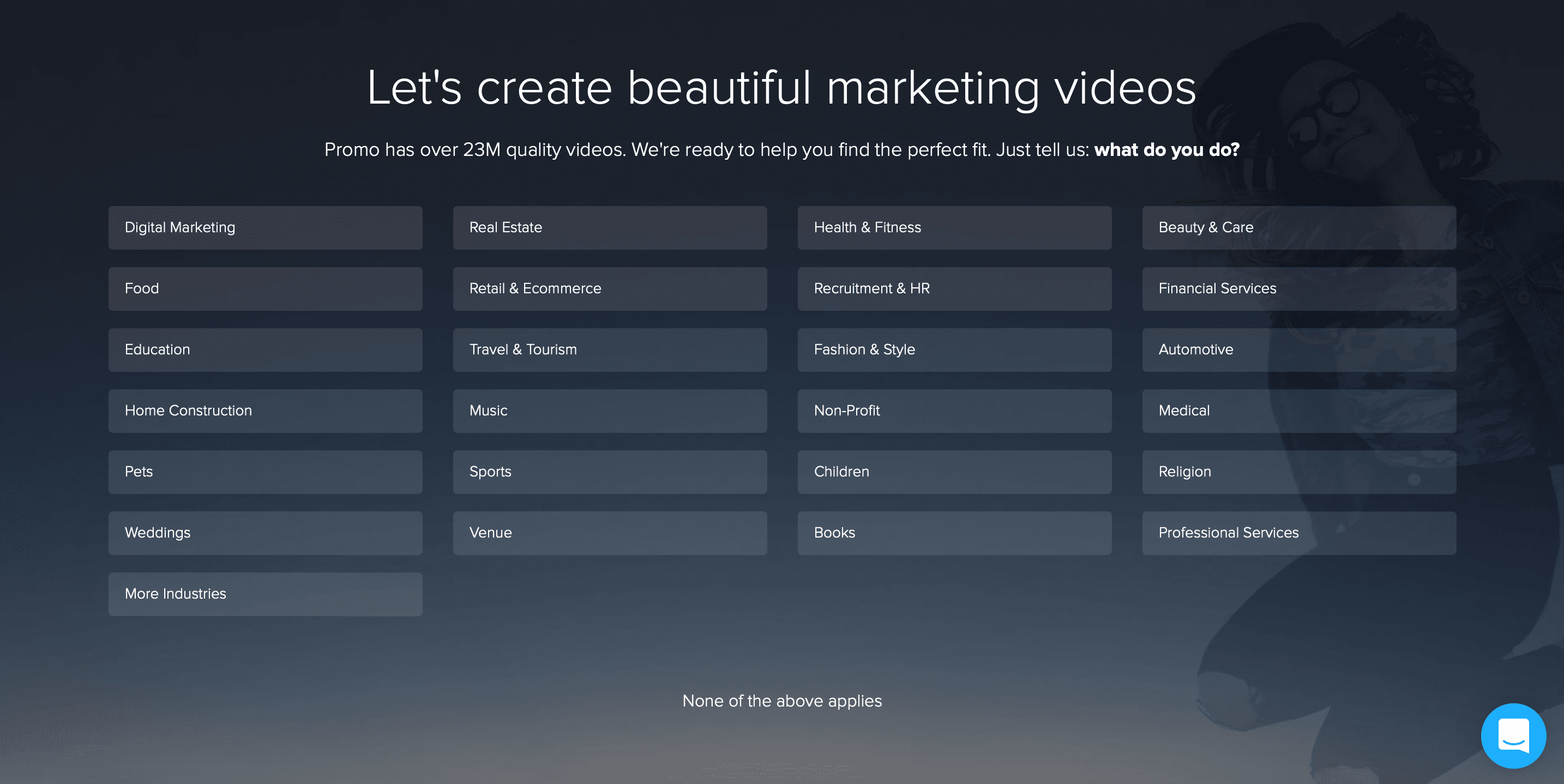Pick Financial Services industry
This screenshot has width=1564, height=784.
click(1298, 289)
